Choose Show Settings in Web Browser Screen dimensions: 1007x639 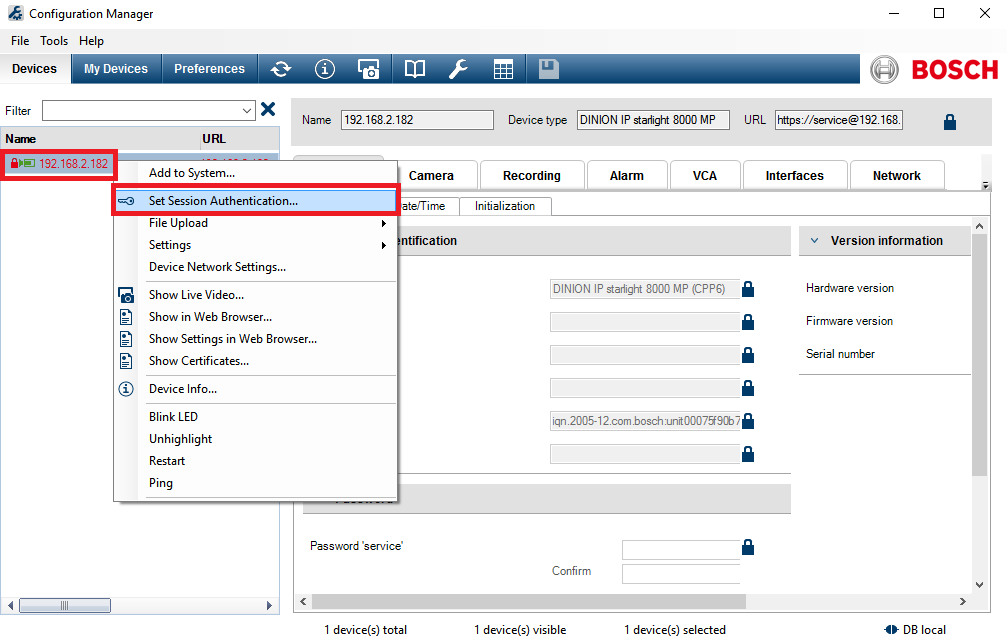[x=256, y=339]
